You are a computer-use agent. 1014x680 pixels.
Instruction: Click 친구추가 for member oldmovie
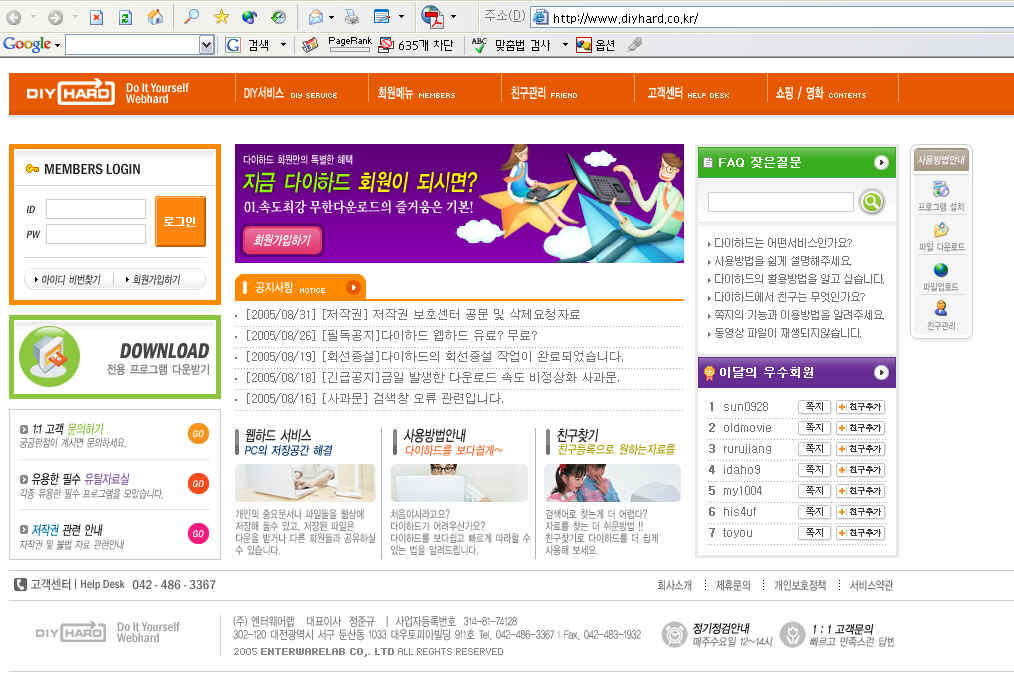point(860,428)
